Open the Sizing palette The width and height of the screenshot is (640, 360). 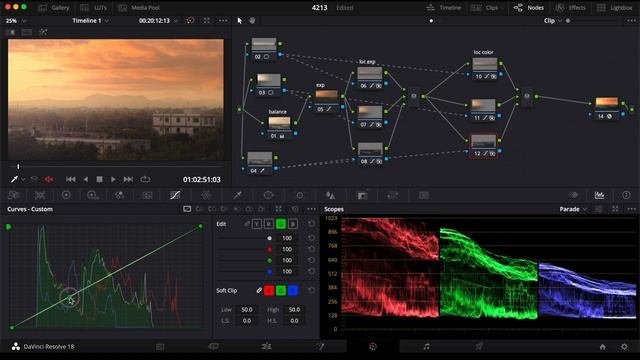393,195
